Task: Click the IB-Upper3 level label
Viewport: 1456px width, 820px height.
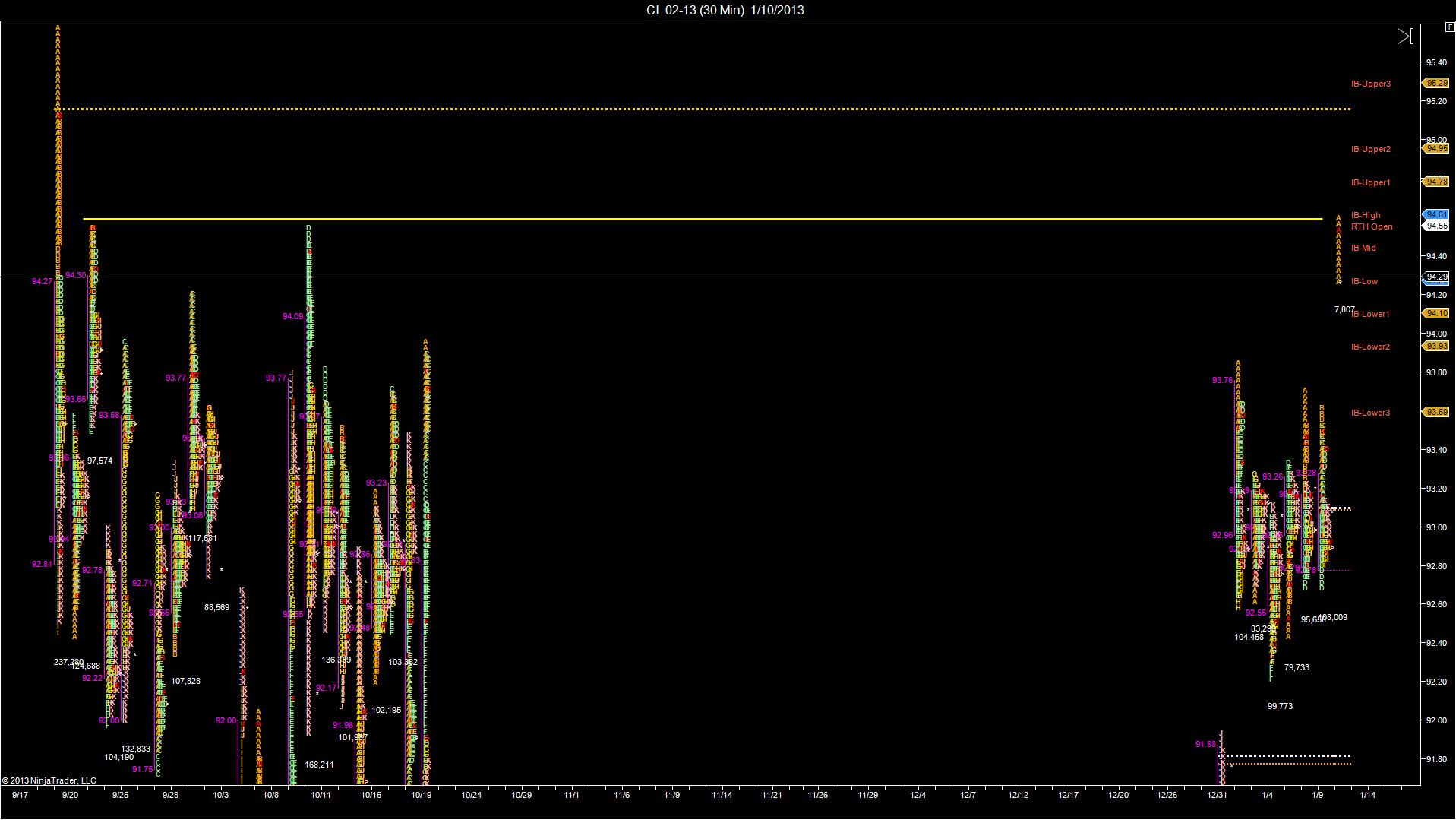Action: (1371, 84)
